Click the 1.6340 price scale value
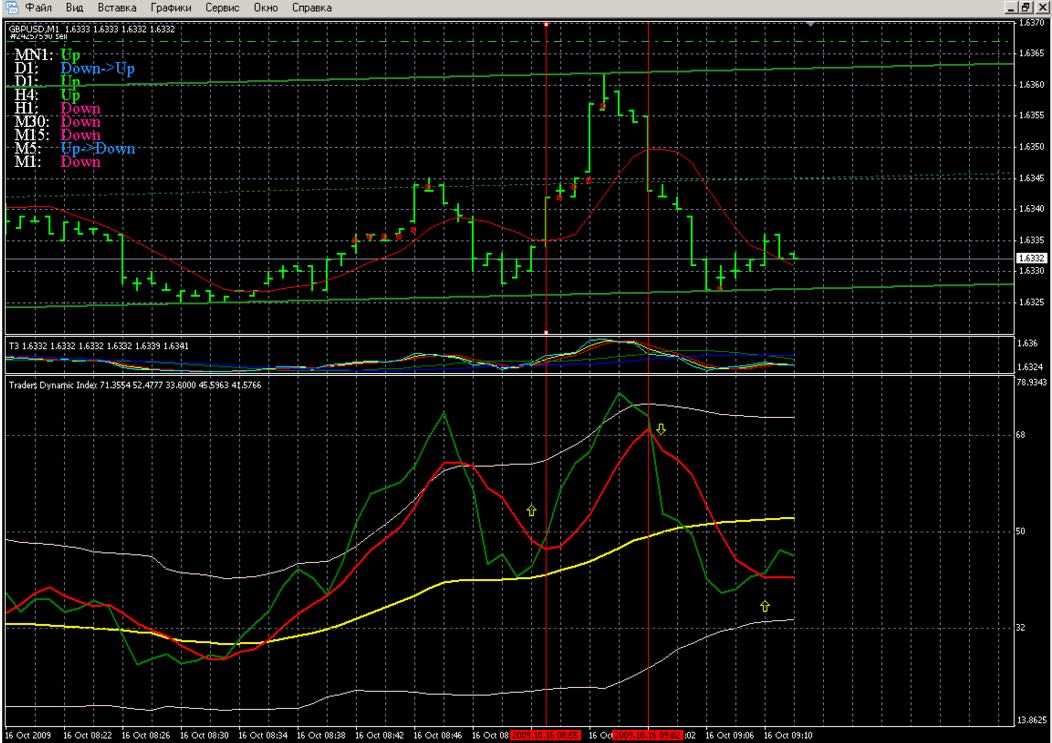This screenshot has height=743, width=1052. 1031,209
